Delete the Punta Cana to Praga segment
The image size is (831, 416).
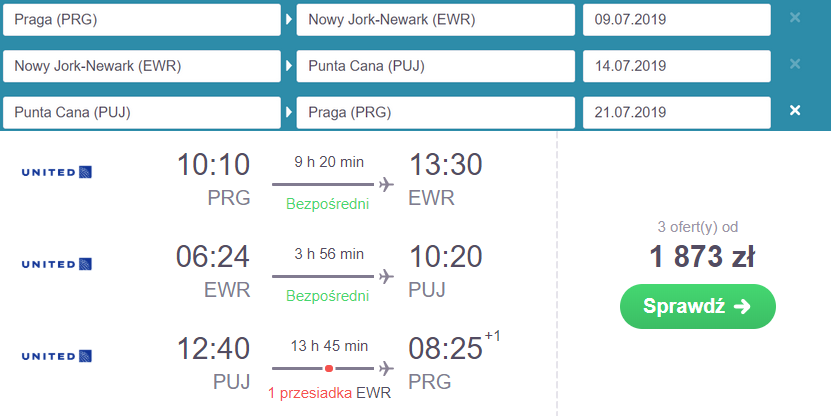[x=795, y=110]
